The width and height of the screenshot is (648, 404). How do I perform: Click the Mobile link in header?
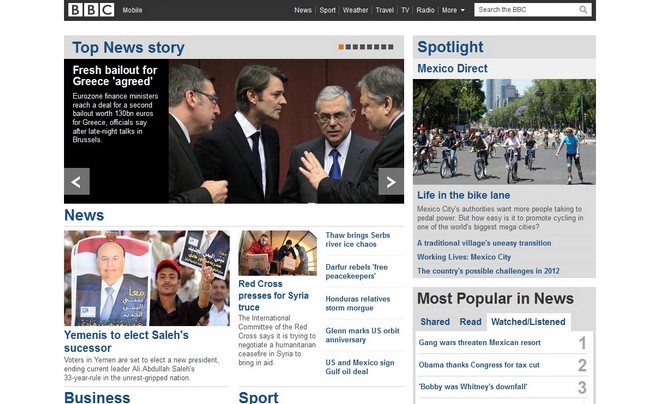coord(132,10)
